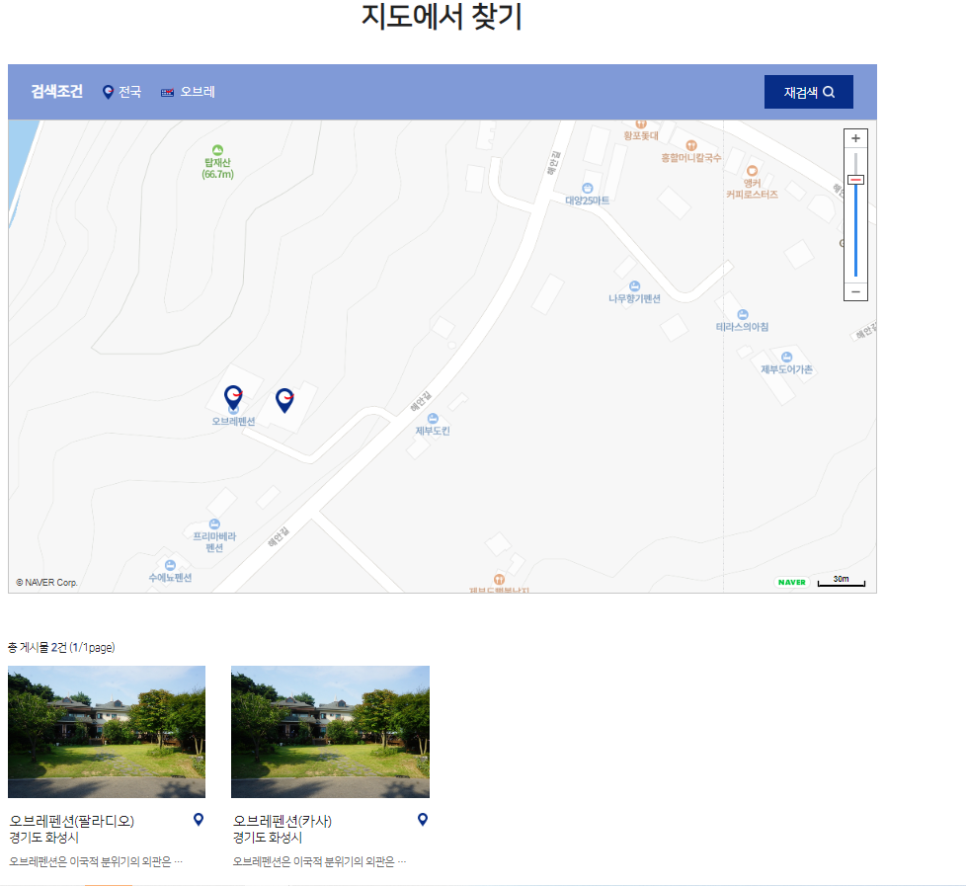Viewport: 966px width, 886px height.
Task: Open the 오브레펜션(카사) photo thumbnail
Action: pyautogui.click(x=330, y=731)
